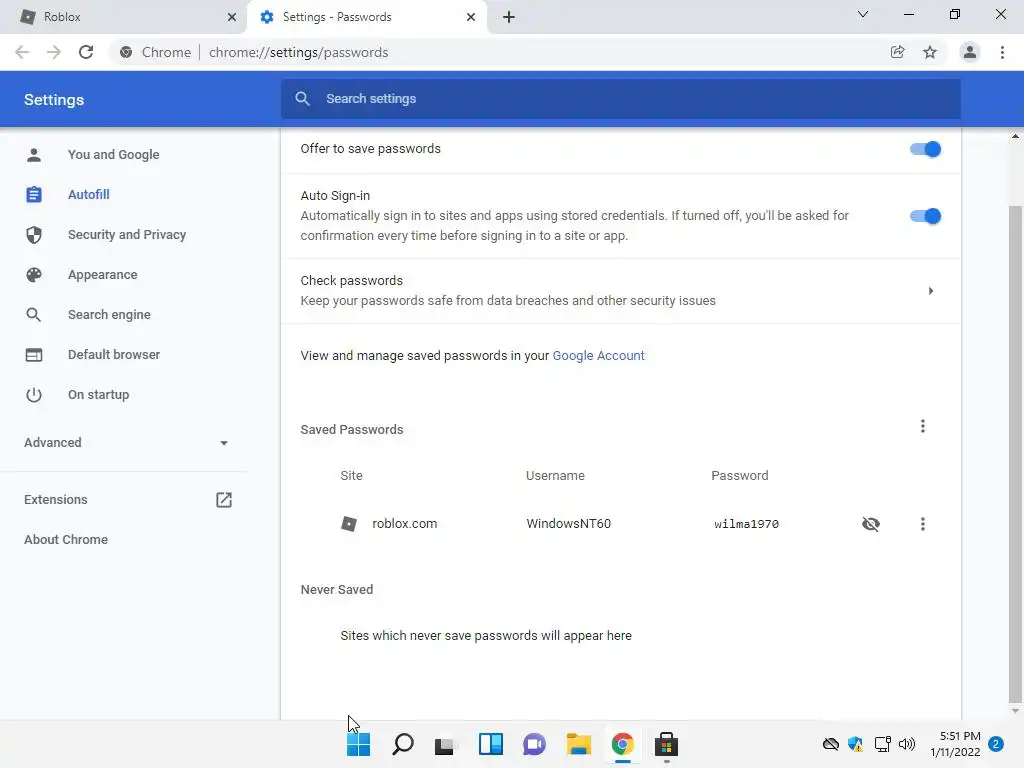This screenshot has height=768, width=1024.
Task: Open a new tab
Action: (x=509, y=17)
